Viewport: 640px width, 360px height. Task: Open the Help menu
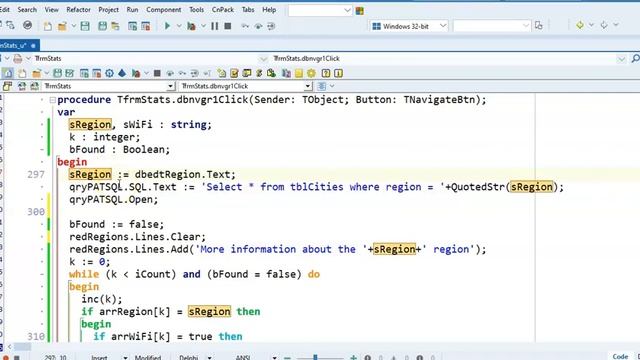(269, 9)
